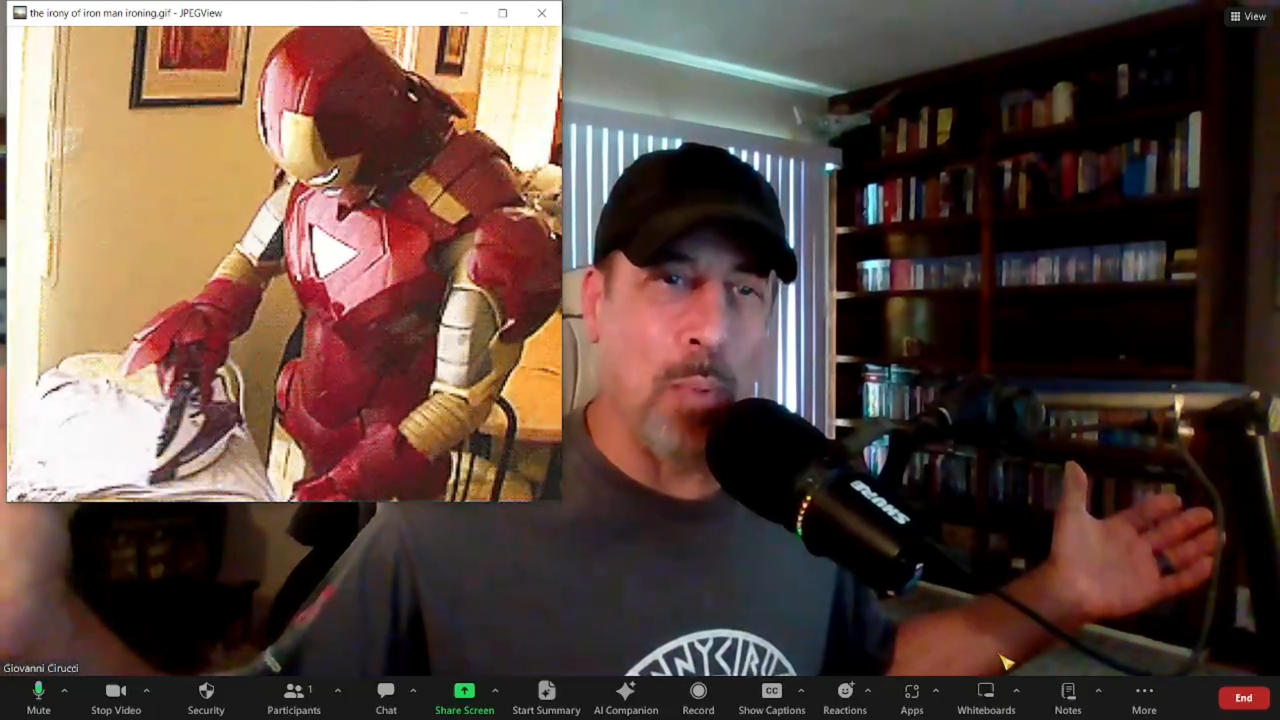
Task: Open the Reactions emoji menu
Action: point(845,697)
